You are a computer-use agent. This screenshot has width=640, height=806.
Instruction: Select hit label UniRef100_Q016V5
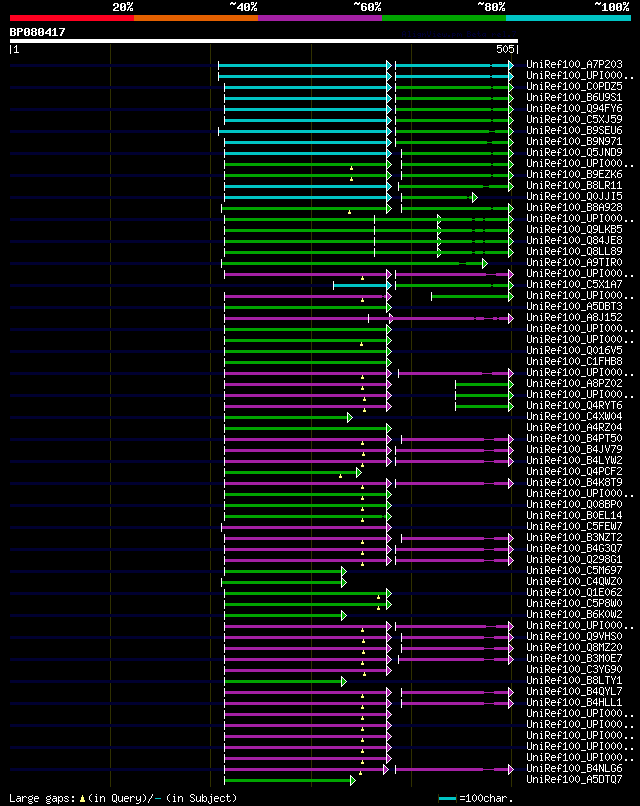[574, 350]
